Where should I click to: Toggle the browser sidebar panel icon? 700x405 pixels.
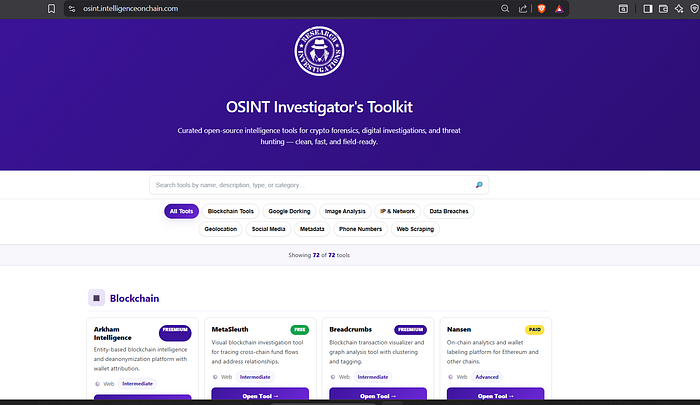[x=647, y=8]
